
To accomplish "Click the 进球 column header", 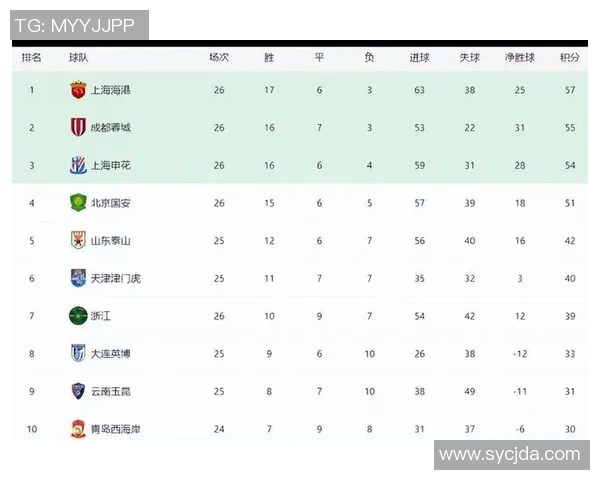I will [x=419, y=58].
